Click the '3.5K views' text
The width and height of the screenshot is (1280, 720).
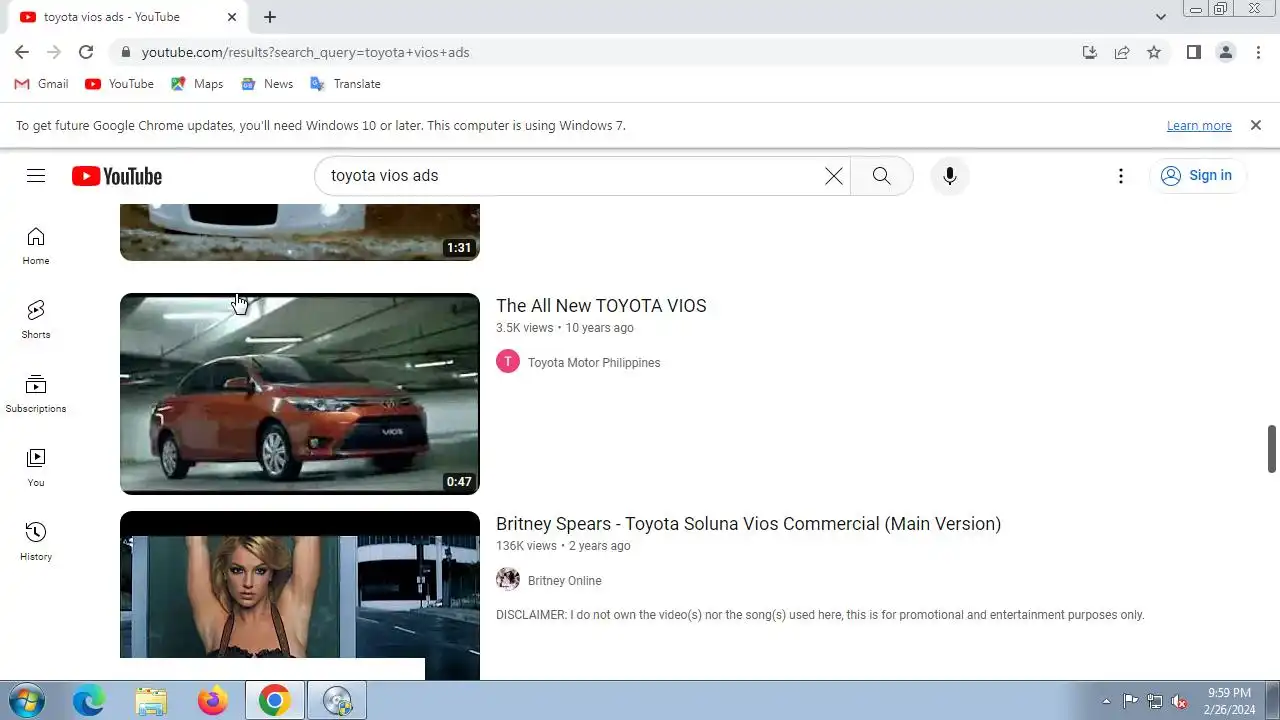pos(525,328)
